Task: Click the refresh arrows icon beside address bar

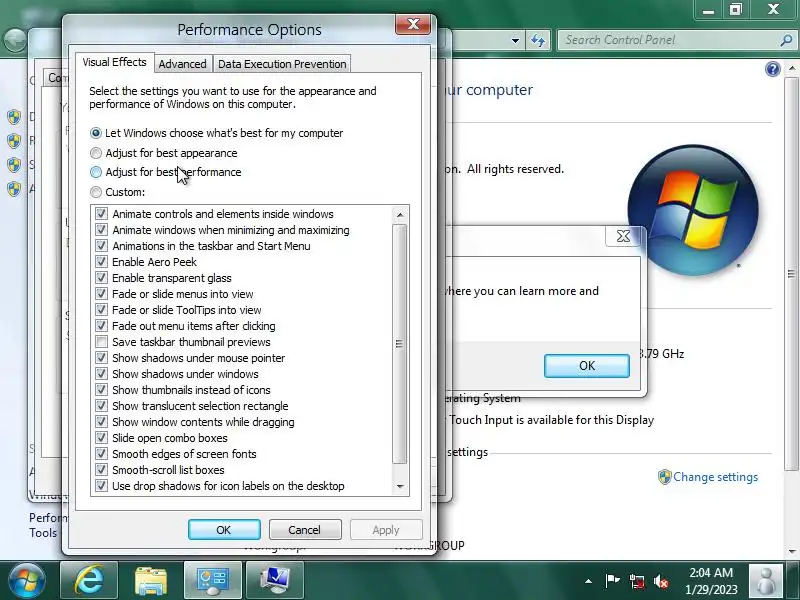Action: (x=538, y=40)
